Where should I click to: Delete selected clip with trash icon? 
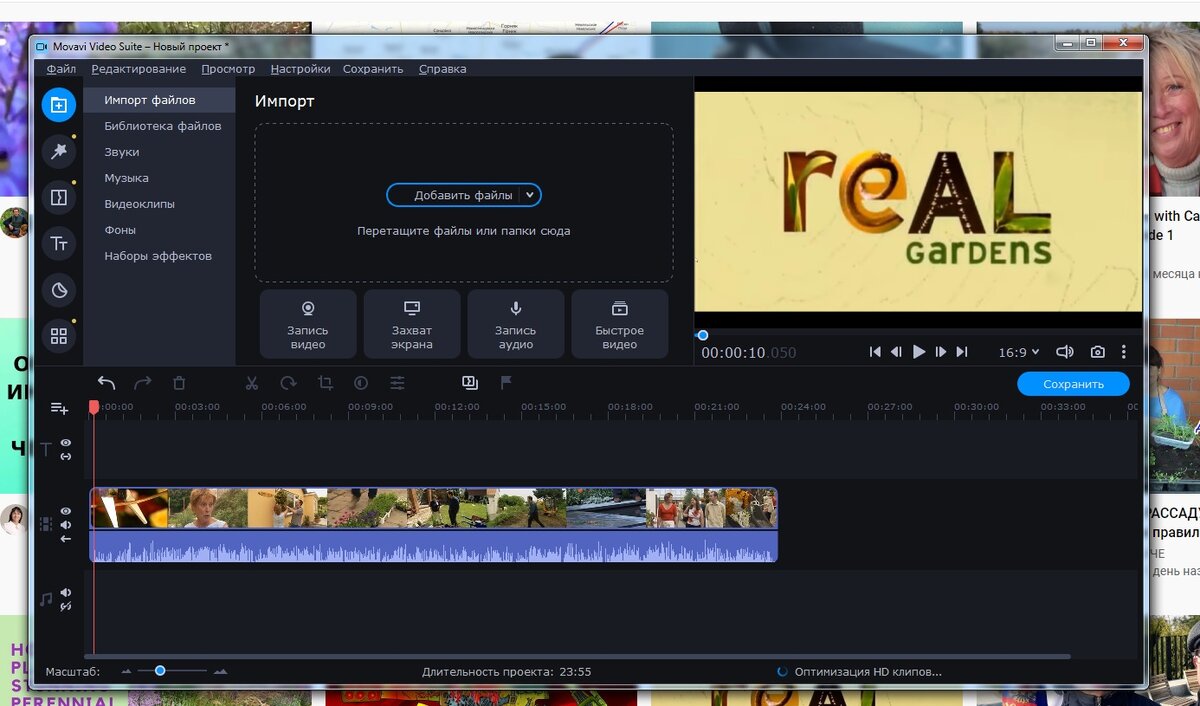[179, 382]
